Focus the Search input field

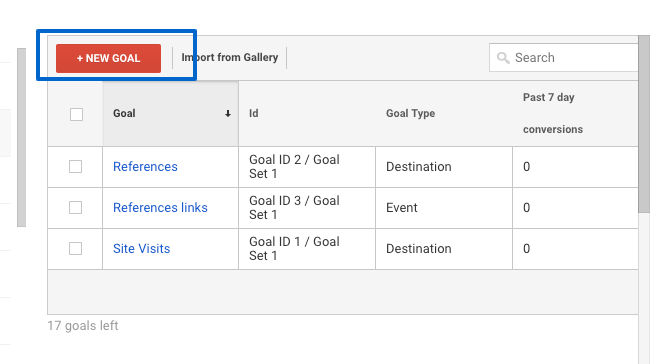click(564, 58)
